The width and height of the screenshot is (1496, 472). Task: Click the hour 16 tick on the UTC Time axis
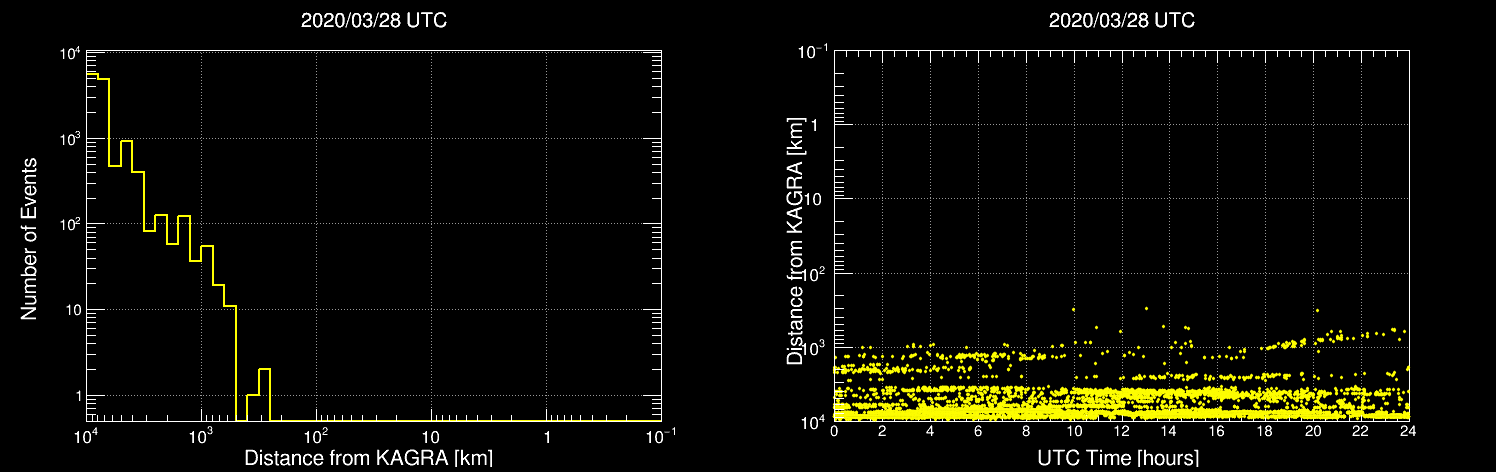tap(1217, 430)
